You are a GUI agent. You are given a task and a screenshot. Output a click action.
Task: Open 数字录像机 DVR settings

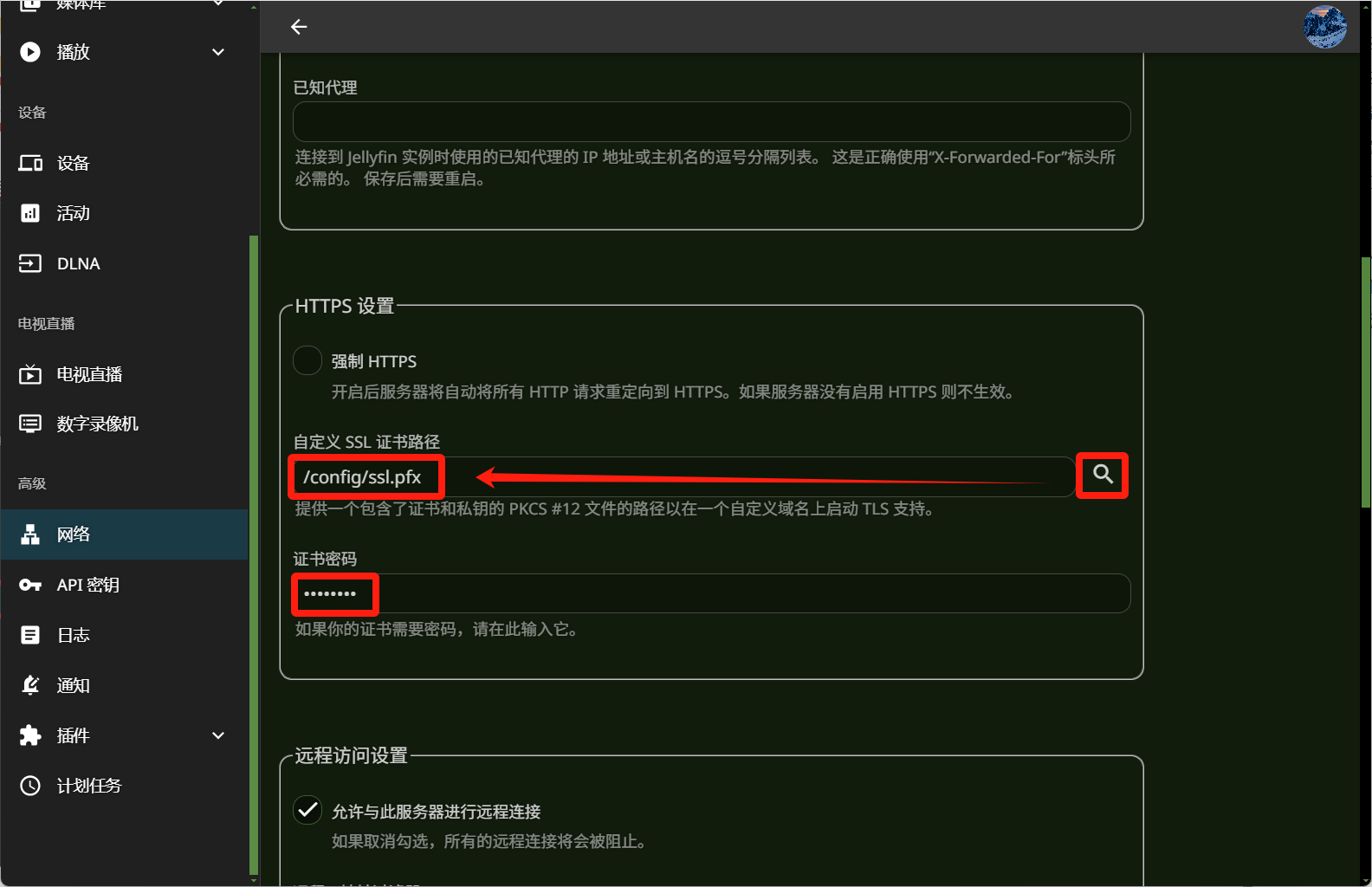pyautogui.click(x=97, y=424)
